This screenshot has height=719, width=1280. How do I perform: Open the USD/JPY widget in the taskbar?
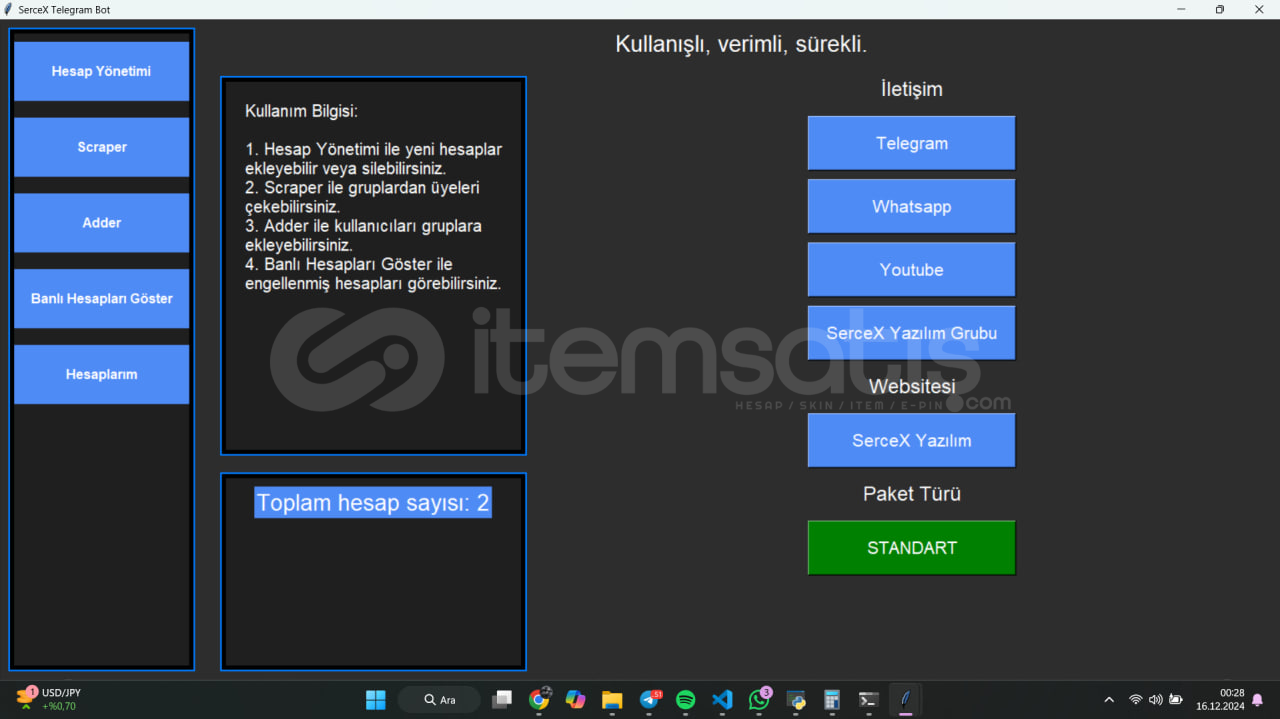[49, 699]
